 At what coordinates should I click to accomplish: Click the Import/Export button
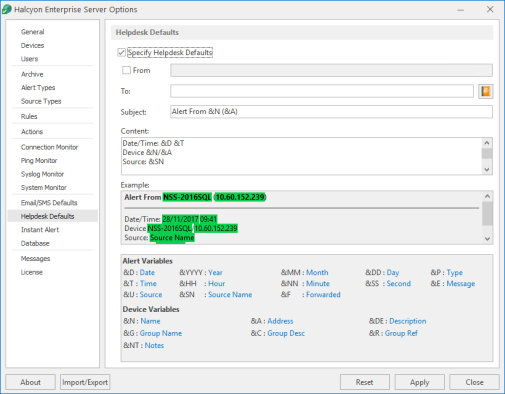pyautogui.click(x=85, y=382)
